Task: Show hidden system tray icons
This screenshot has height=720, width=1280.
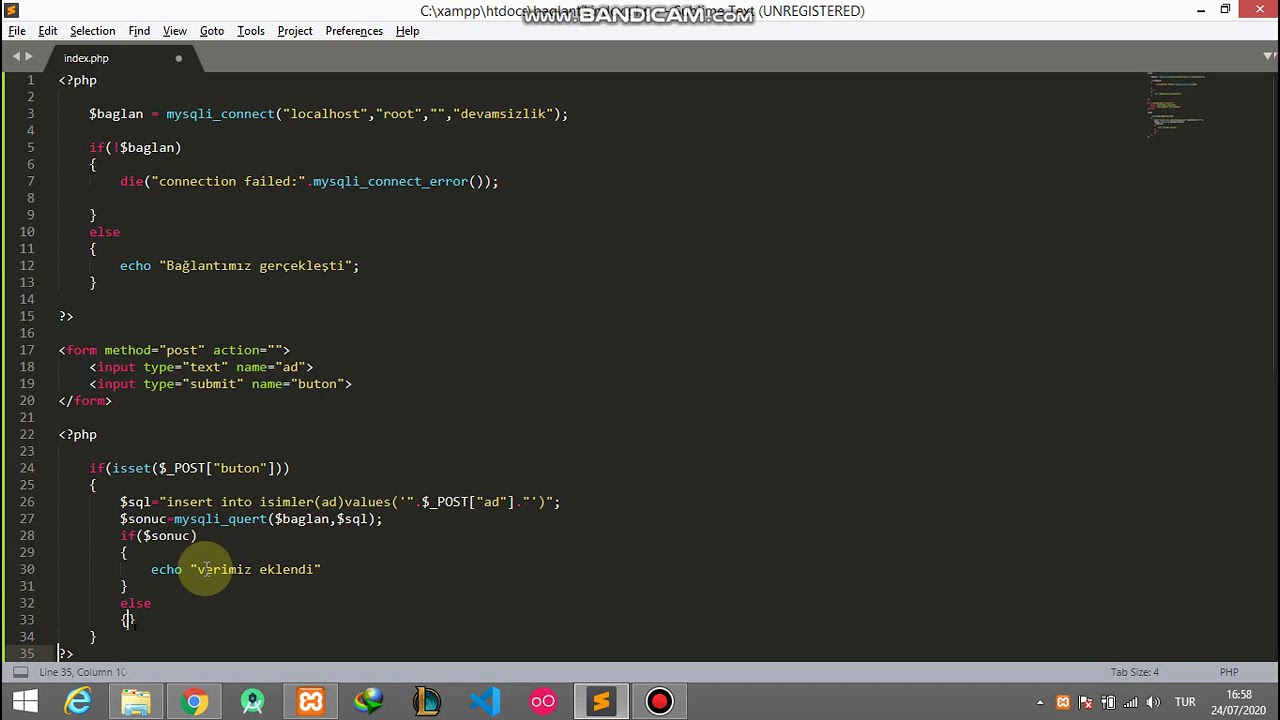Action: pyautogui.click(x=1040, y=702)
